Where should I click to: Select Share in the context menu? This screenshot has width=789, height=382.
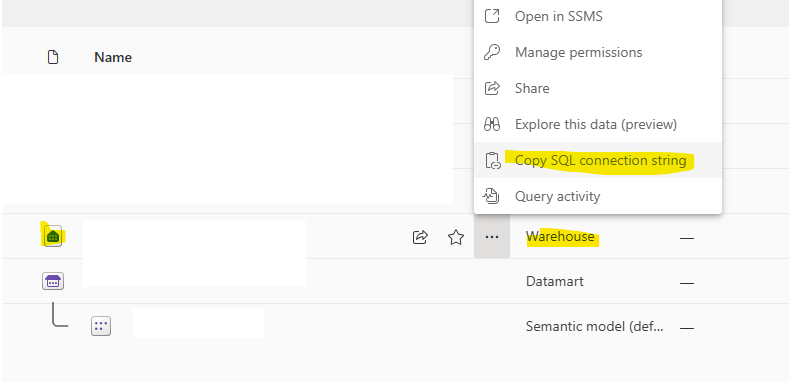coord(598,89)
